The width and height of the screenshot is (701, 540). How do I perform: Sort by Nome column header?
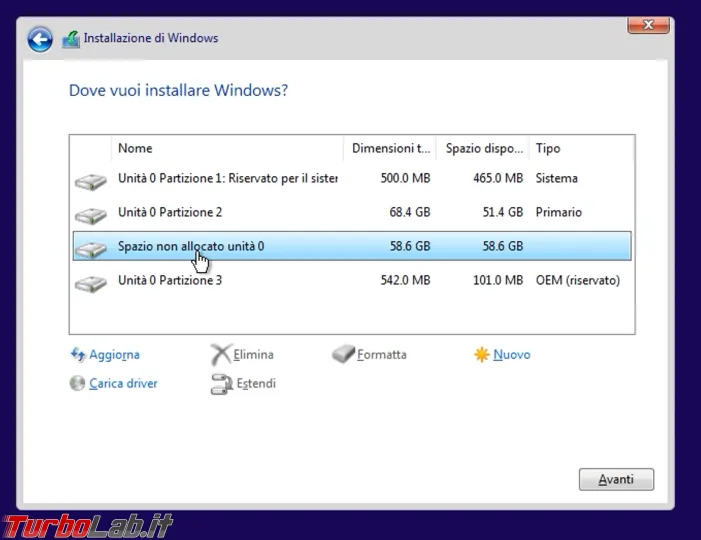tap(227, 148)
